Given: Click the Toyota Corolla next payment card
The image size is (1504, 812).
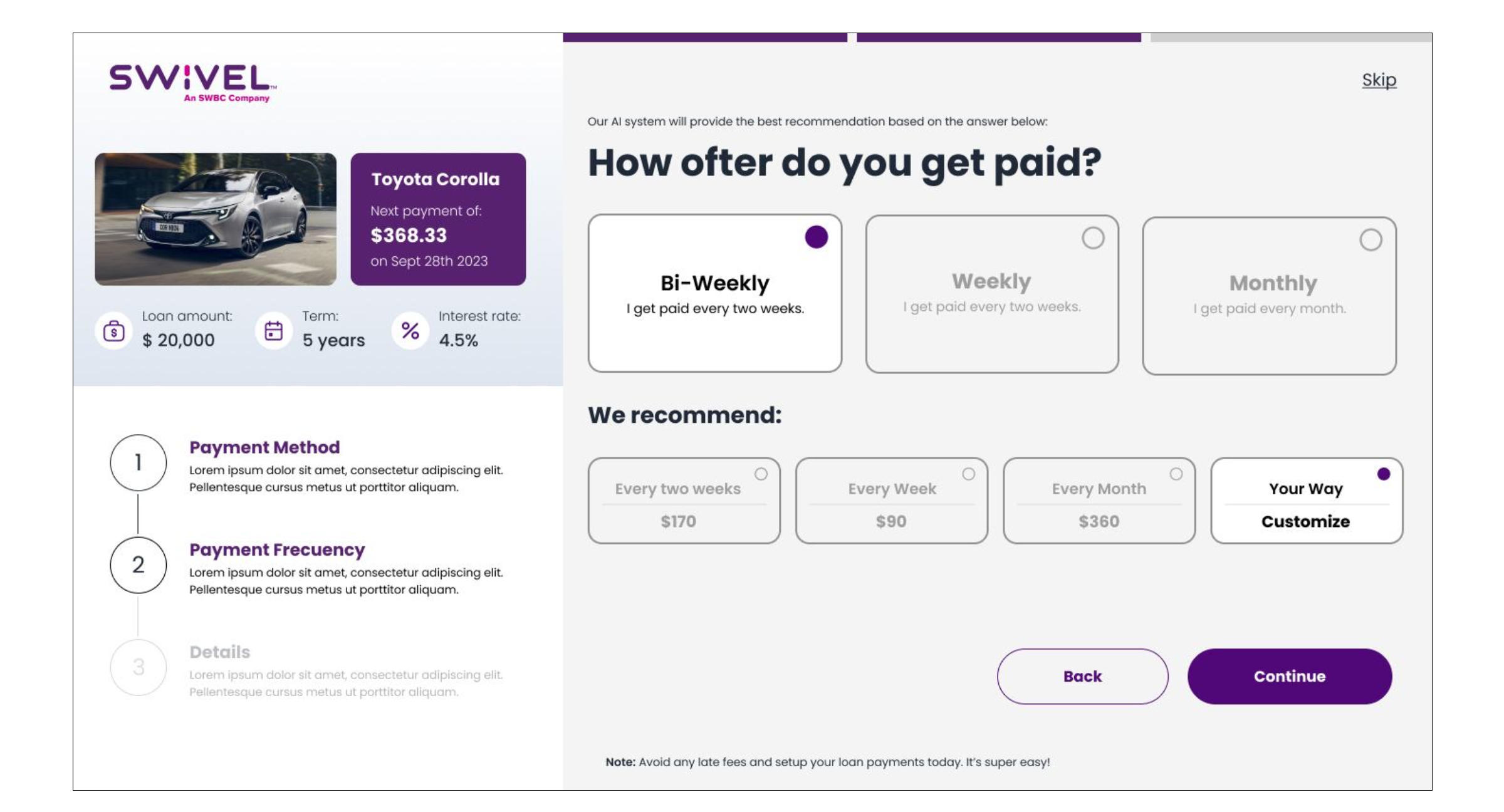Looking at the screenshot, I should [x=438, y=219].
